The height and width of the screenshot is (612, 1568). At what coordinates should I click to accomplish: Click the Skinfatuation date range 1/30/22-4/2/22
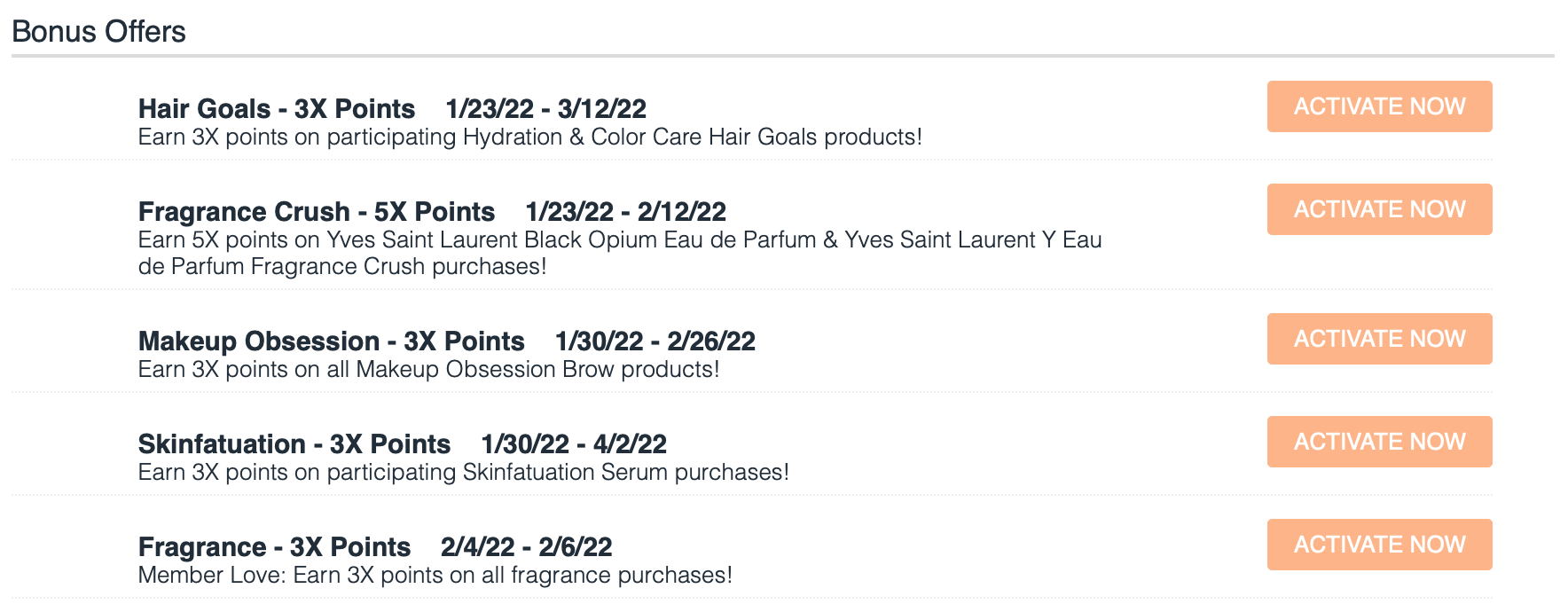[574, 443]
